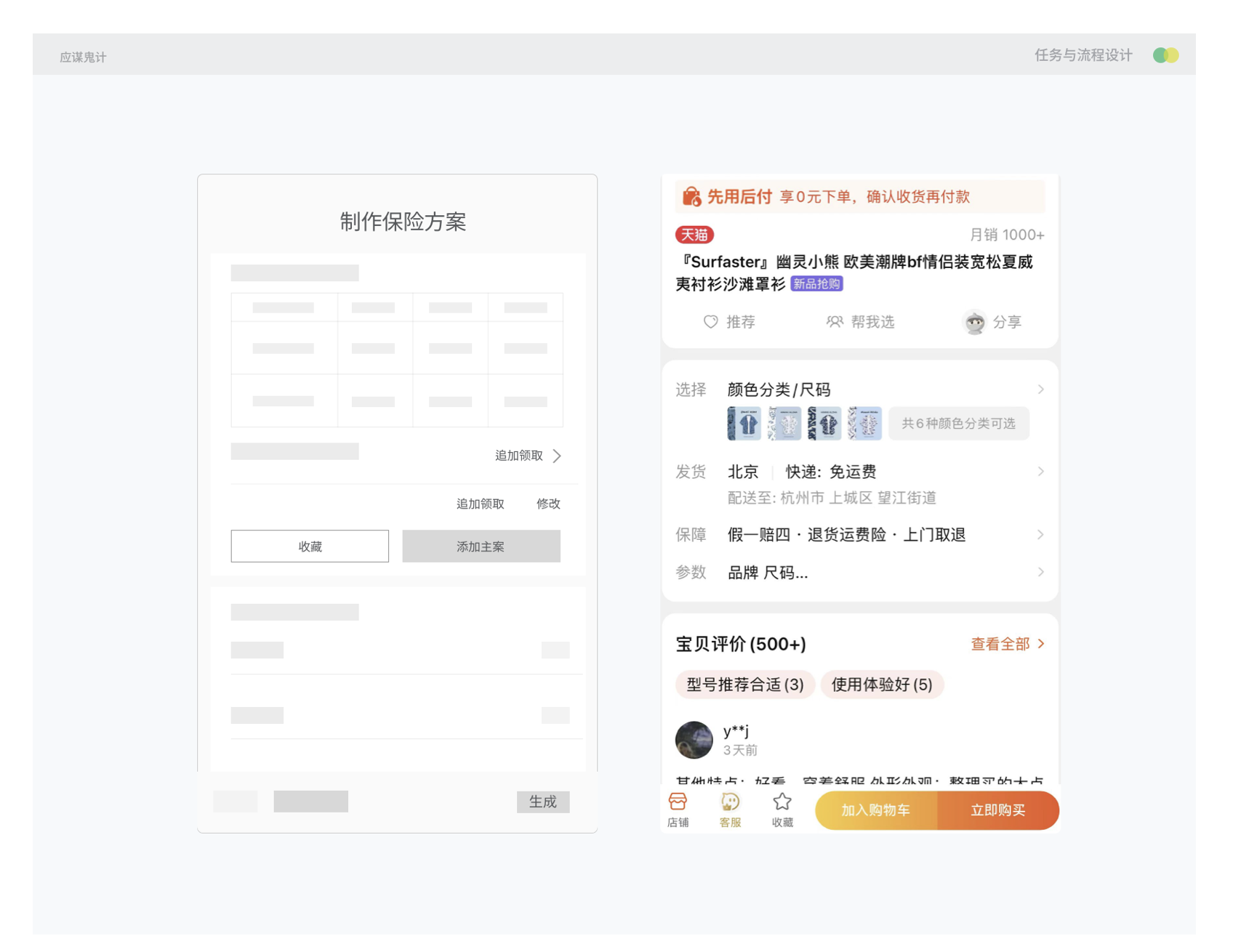The height and width of the screenshot is (952, 1233).
Task: Click the 收藏 star icon in bottom bar
Action: (782, 802)
